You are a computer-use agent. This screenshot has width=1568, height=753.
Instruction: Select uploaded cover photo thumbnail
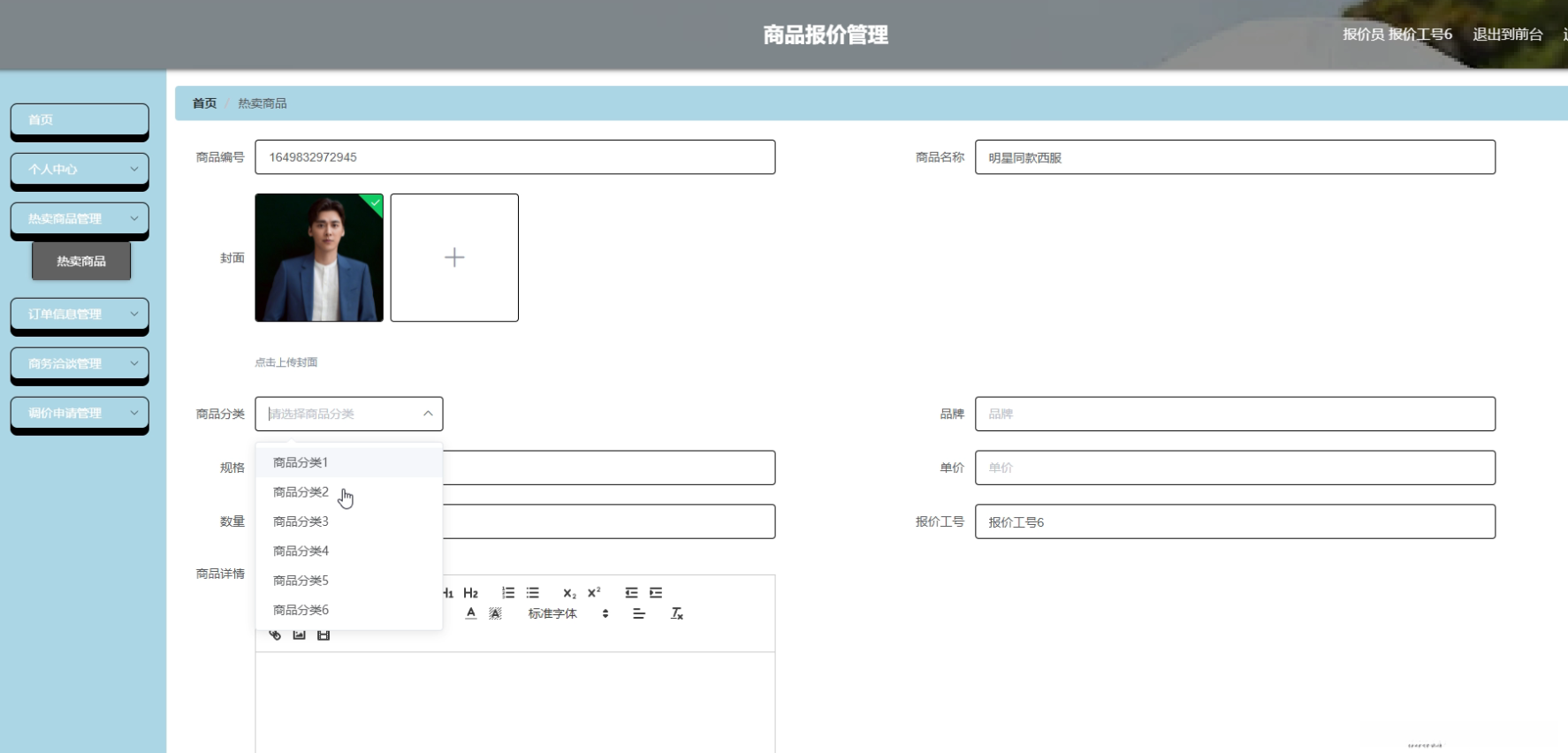319,257
